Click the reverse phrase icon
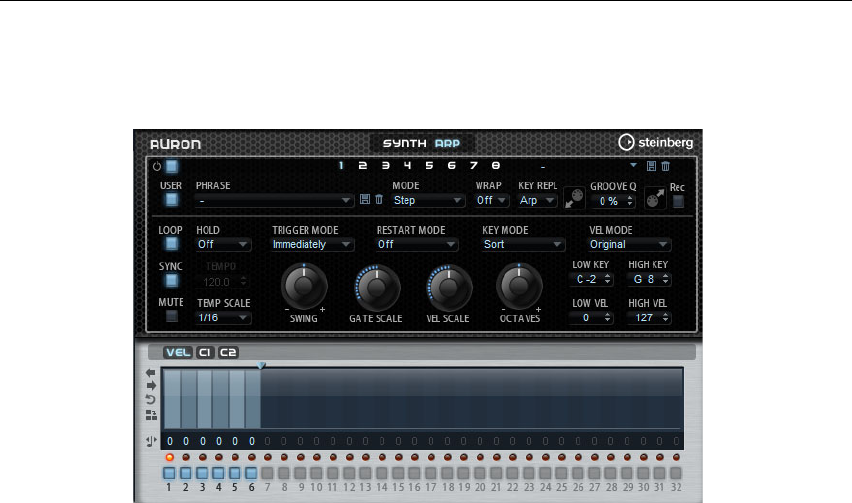This screenshot has width=852, height=503. coord(151,400)
